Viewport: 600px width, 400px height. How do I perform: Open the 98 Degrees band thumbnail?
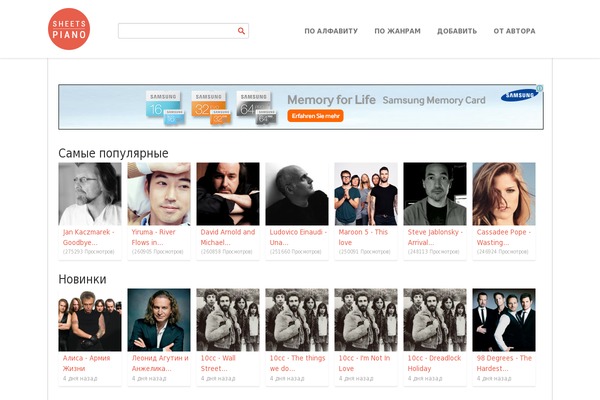click(504, 320)
